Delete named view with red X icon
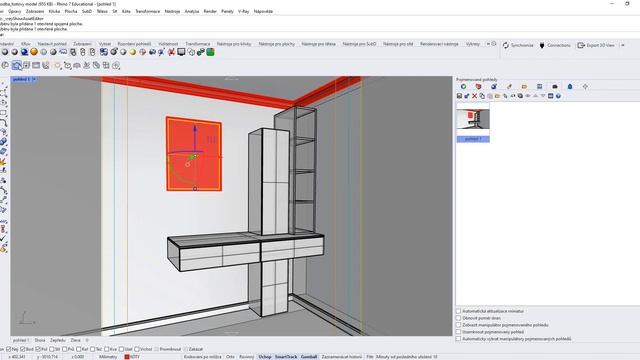The width and height of the screenshot is (640, 360). [474, 96]
